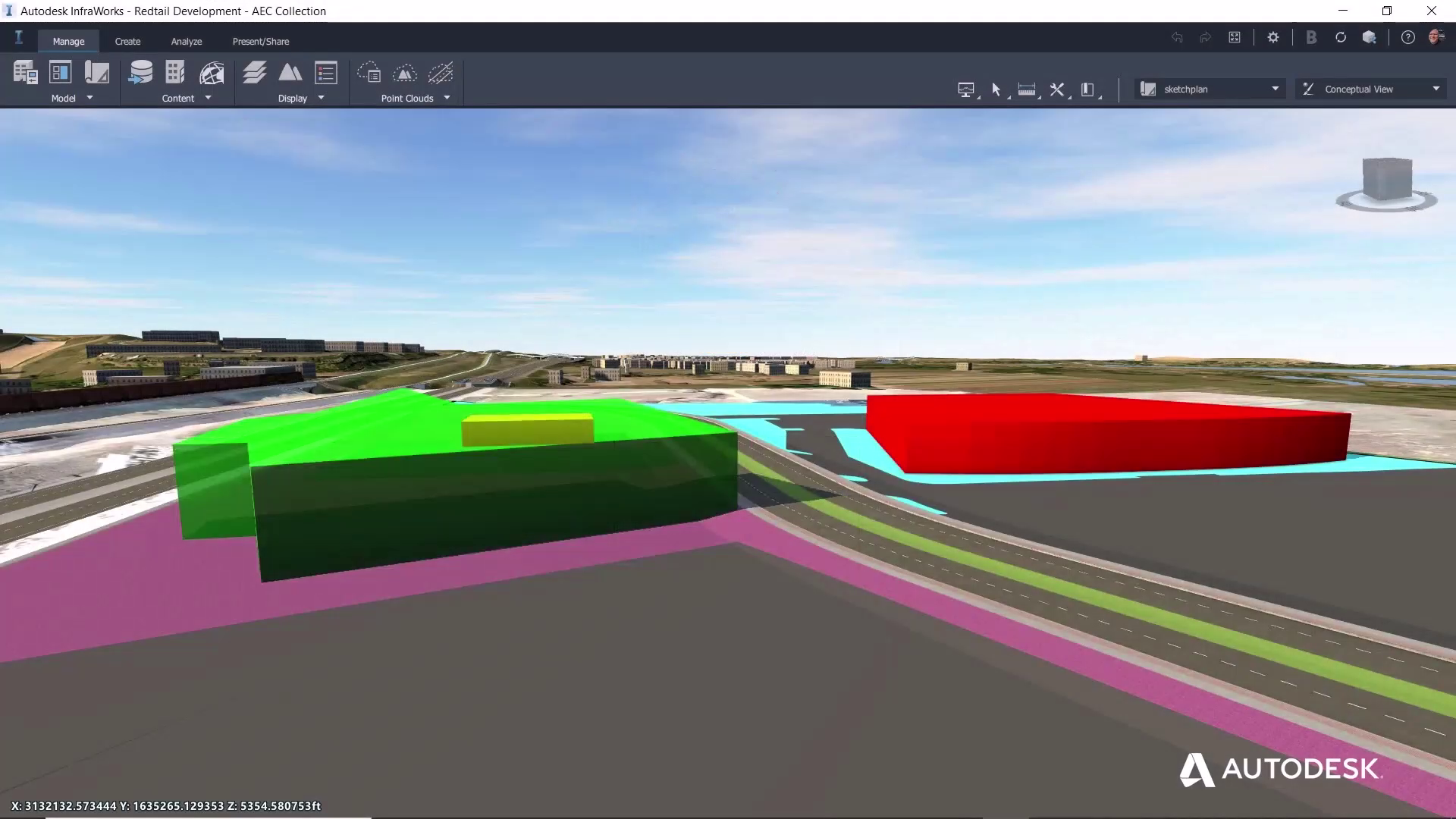Click the Refresh Model sync icon
1456x819 pixels.
[x=1341, y=36]
